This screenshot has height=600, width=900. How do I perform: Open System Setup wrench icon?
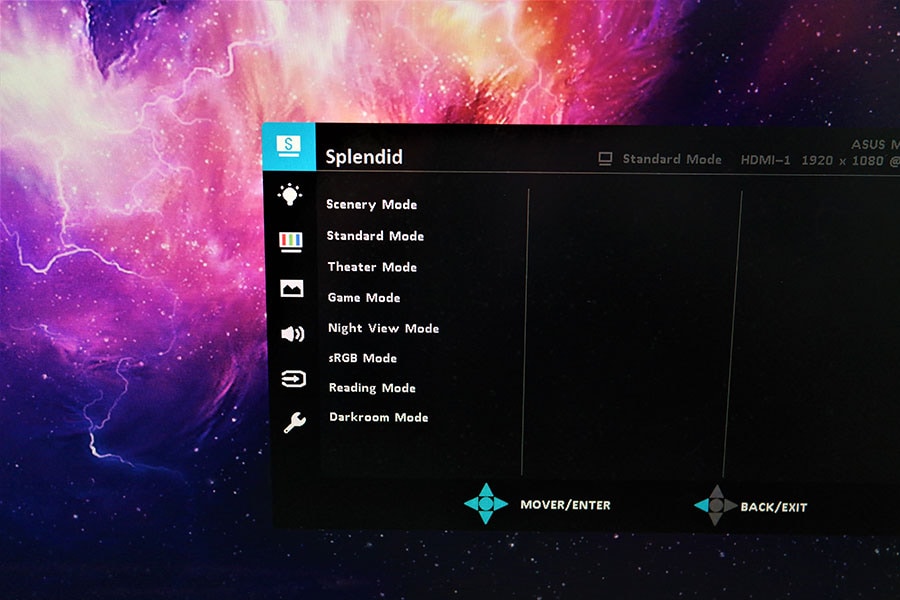294,423
